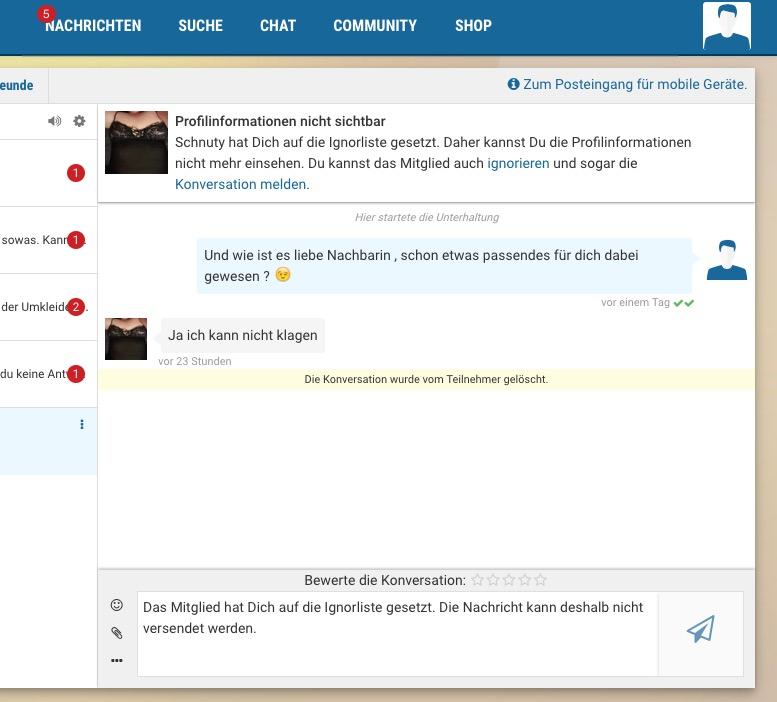
Task: Click Schnuty's profile picture in header panel
Action: (x=136, y=142)
